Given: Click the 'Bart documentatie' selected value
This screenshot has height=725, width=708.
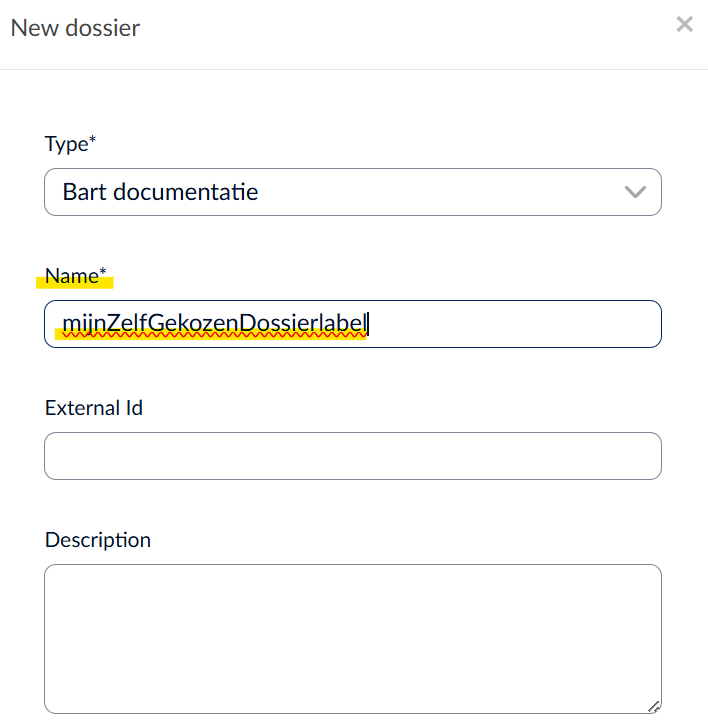Looking at the screenshot, I should pyautogui.click(x=160, y=192).
